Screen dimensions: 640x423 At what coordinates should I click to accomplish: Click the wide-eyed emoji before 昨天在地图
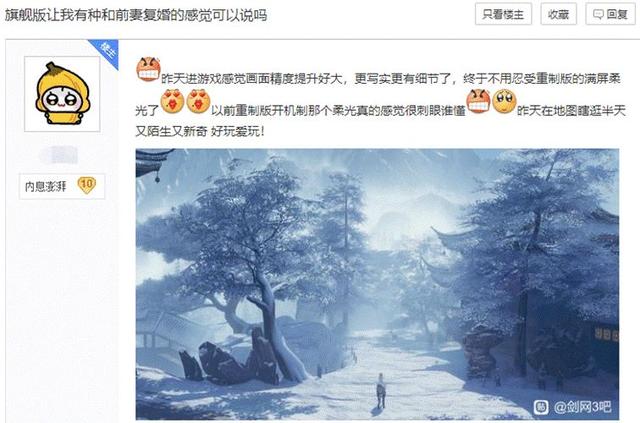coord(504,102)
